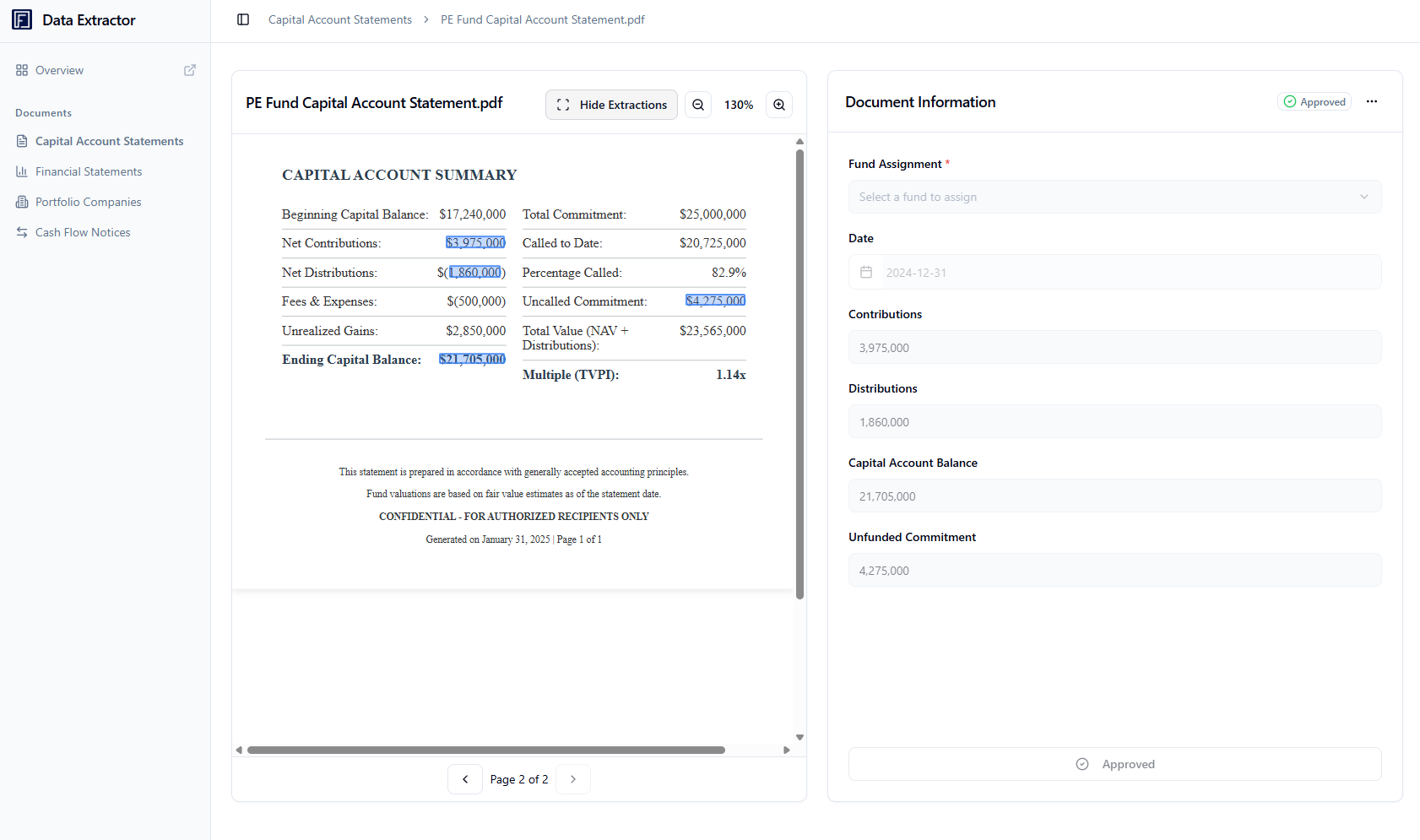Select the Financial Statements document type
This screenshot has width=1420, height=840.
(x=88, y=171)
